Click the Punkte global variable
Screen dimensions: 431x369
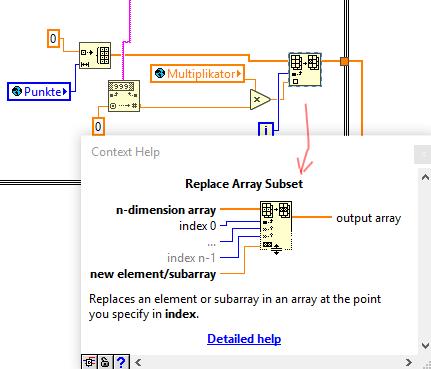[x=39, y=91]
